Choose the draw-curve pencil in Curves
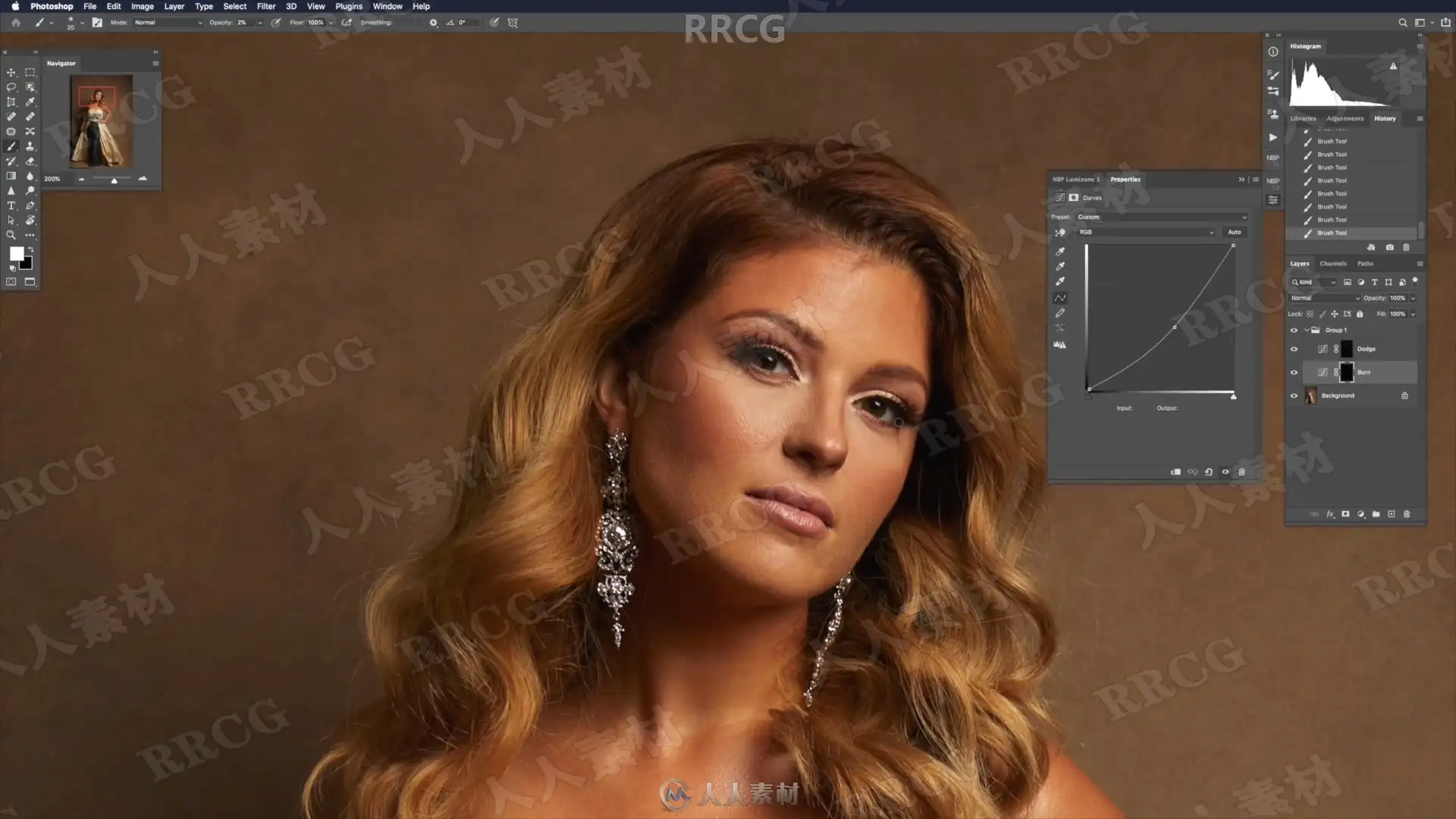The image size is (1456, 819). coord(1060,312)
